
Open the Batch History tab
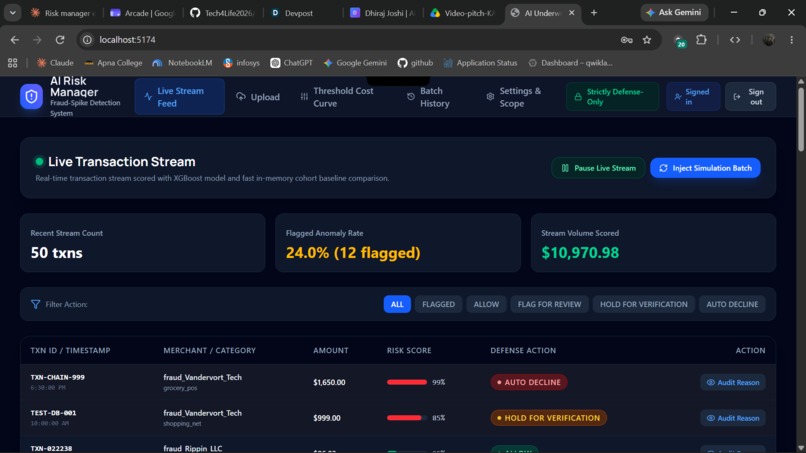point(429,97)
